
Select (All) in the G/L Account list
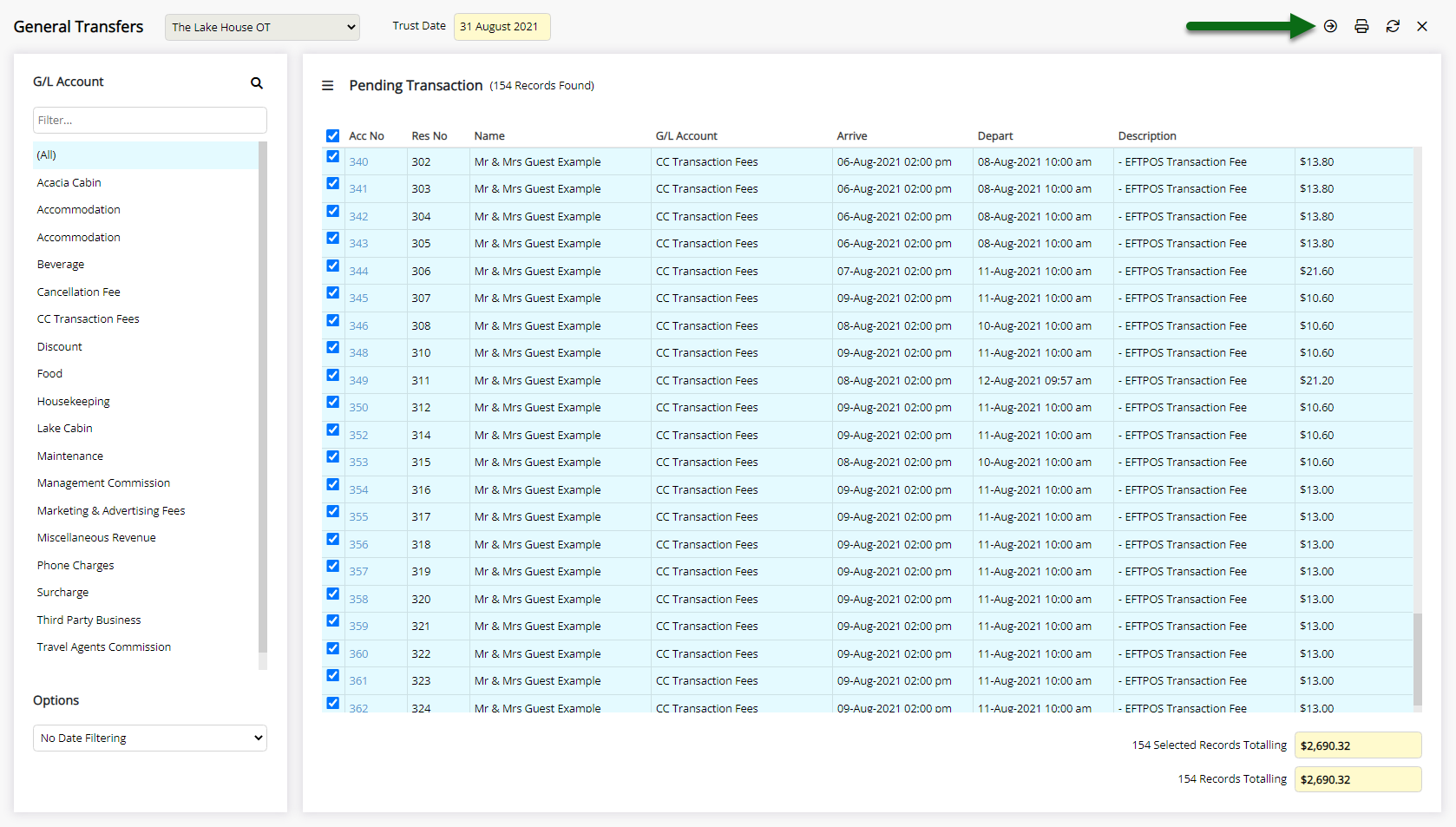coord(146,155)
